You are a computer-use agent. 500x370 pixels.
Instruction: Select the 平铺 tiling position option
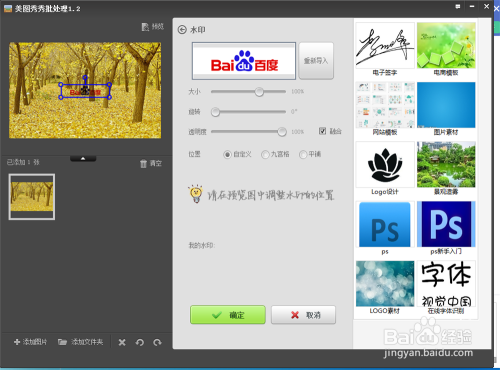click(303, 154)
